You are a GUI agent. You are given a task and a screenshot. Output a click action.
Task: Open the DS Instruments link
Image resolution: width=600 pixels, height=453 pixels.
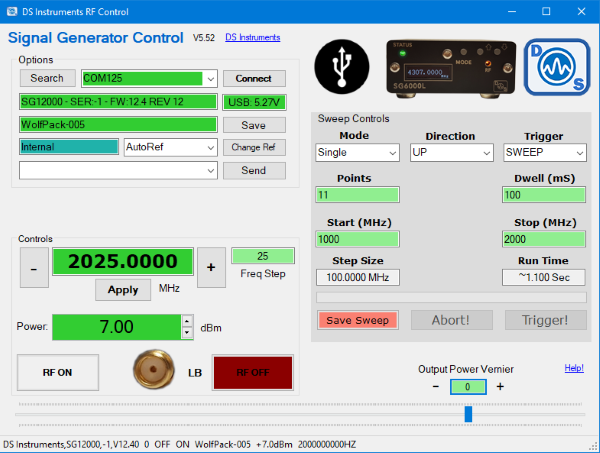253,37
